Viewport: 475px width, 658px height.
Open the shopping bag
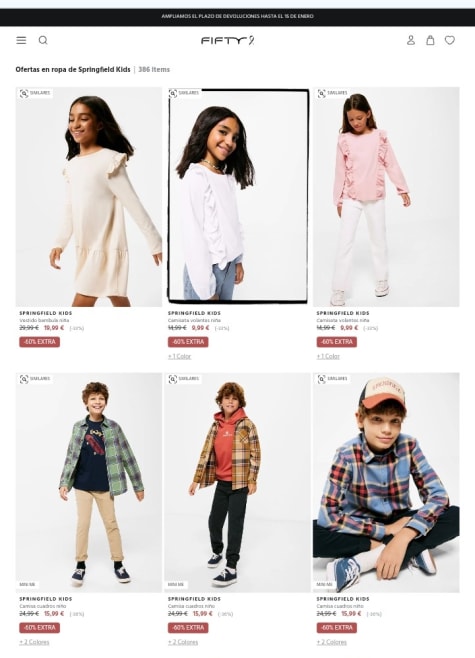[430, 40]
